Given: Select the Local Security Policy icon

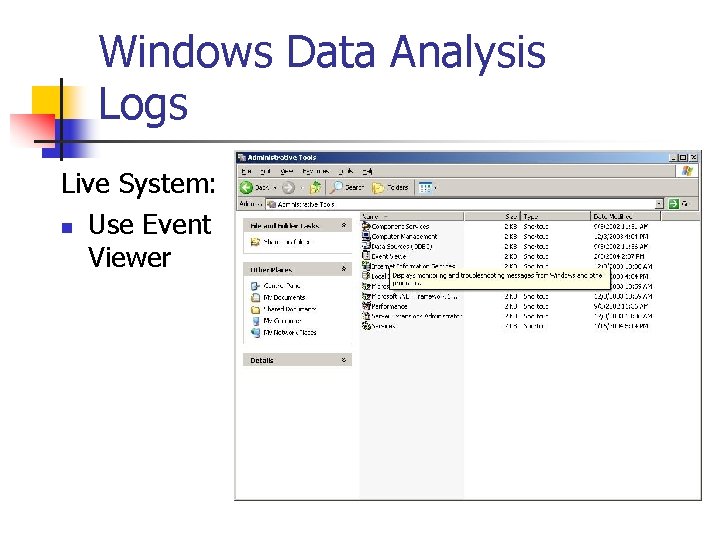Looking at the screenshot, I should 366,276.
